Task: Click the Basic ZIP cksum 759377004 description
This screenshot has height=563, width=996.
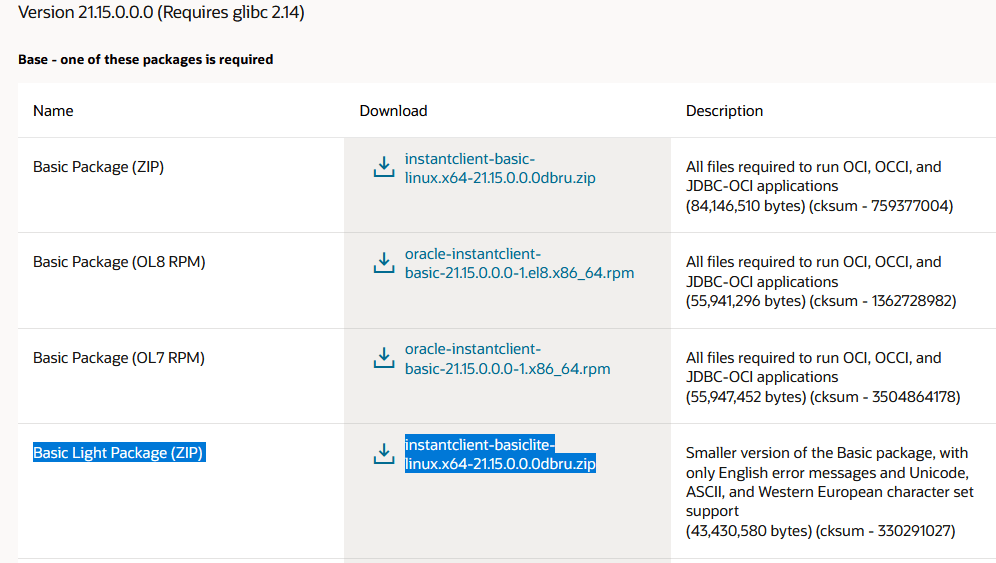Action: tap(819, 186)
